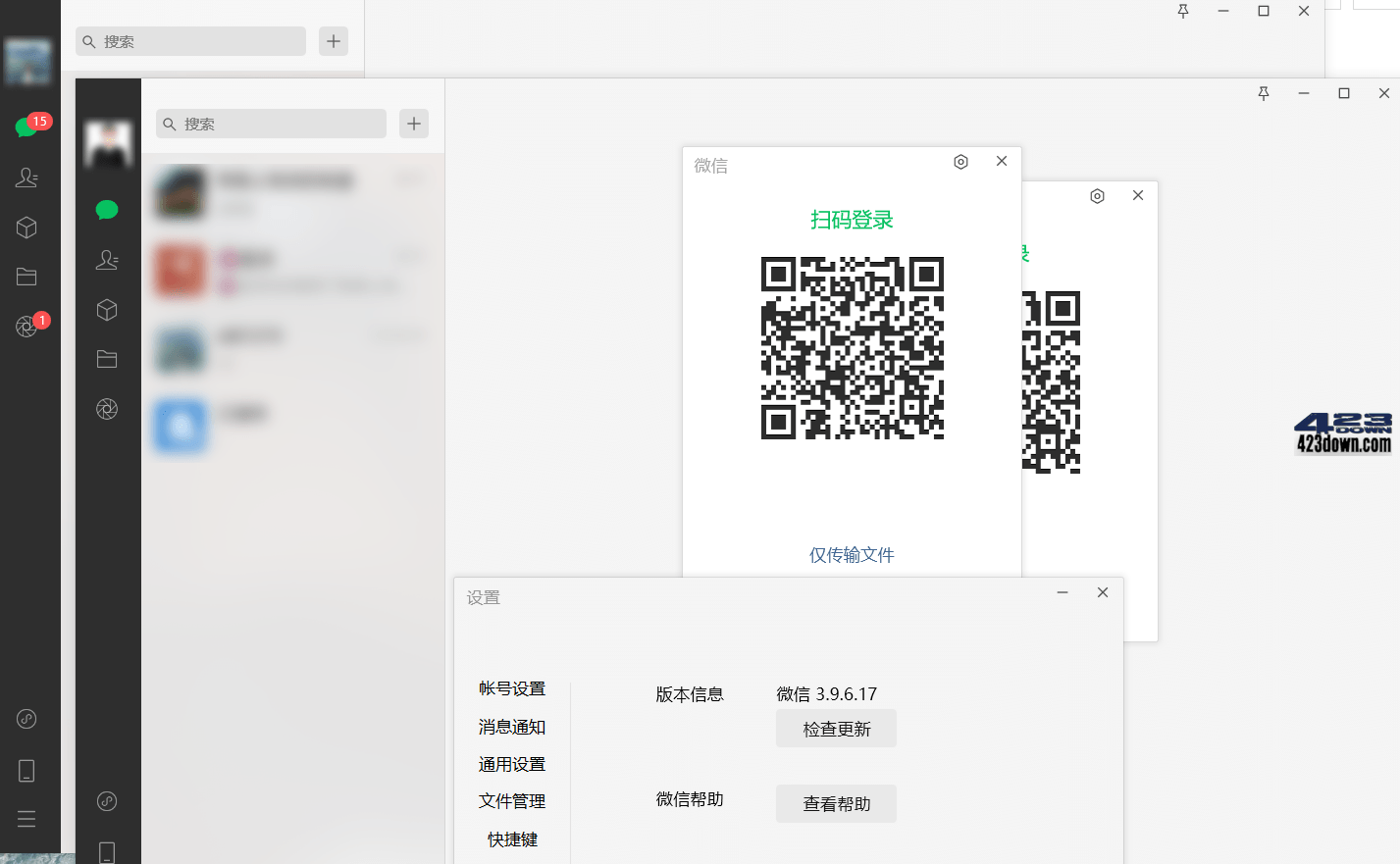Switch to the 文件管理 settings tab
Image resolution: width=1400 pixels, height=864 pixels.
point(511,801)
